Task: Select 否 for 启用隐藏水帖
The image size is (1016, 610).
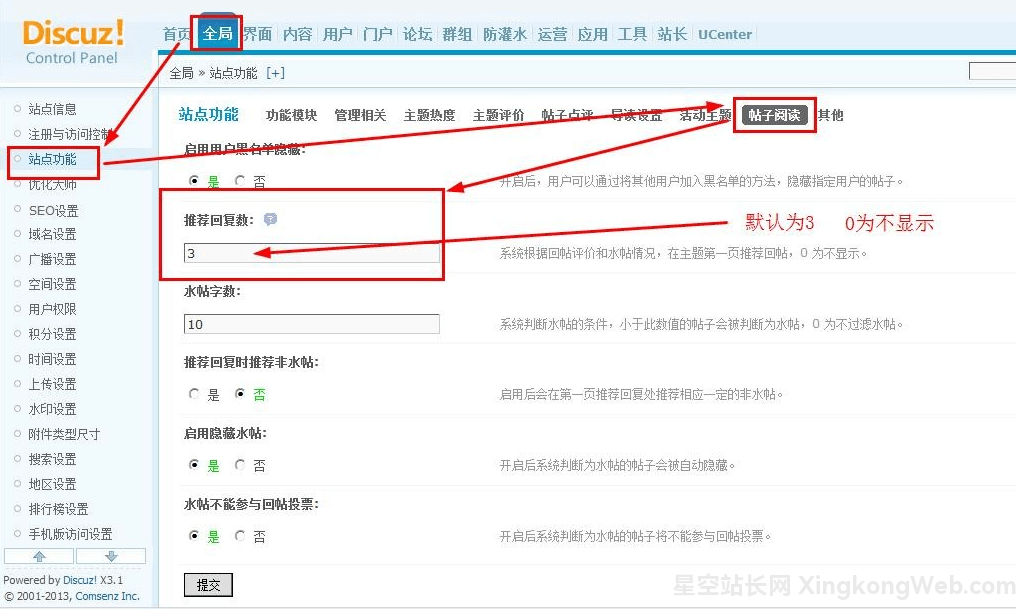Action: tap(238, 465)
